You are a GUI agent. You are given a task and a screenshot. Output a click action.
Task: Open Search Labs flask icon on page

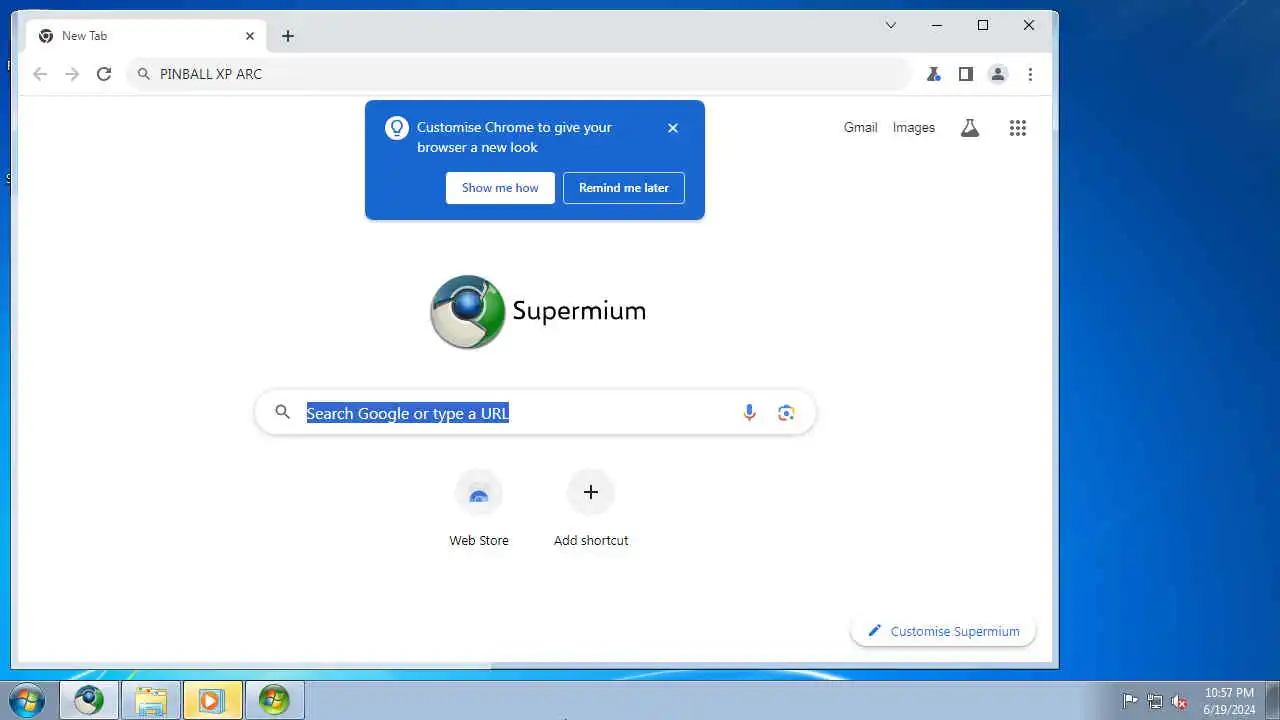(x=970, y=128)
